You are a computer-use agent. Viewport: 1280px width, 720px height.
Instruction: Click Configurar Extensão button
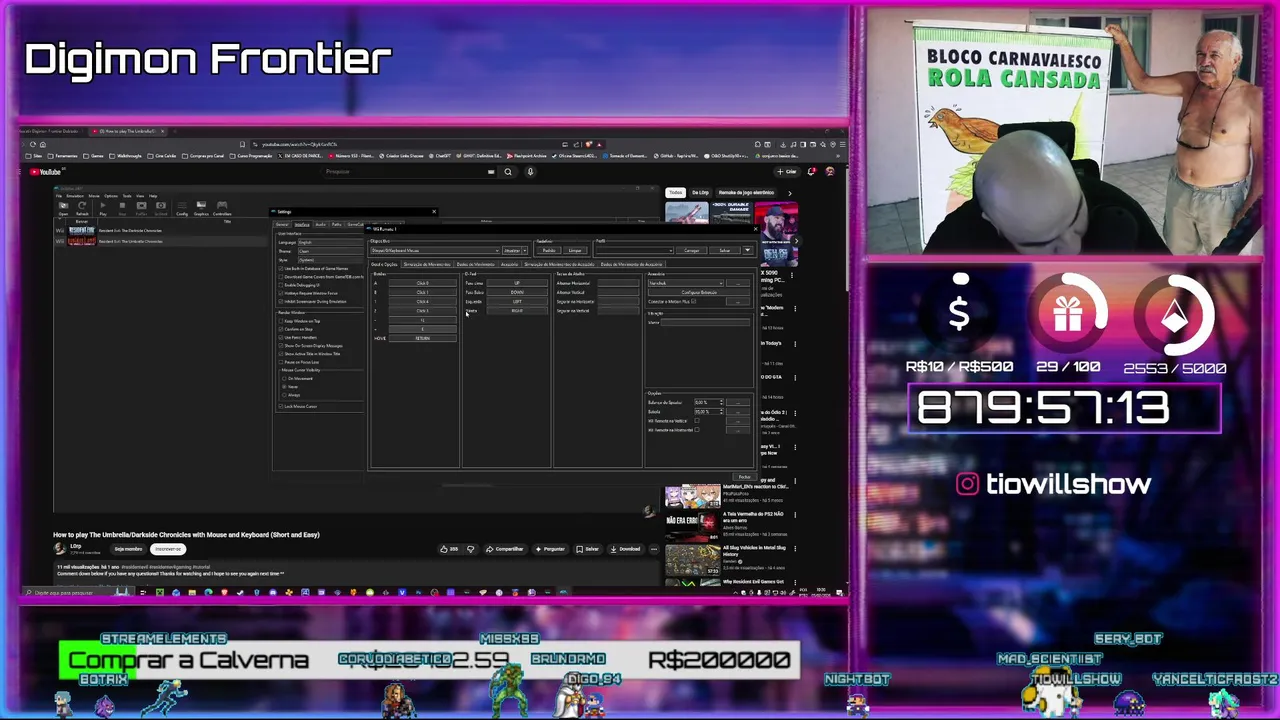click(699, 292)
